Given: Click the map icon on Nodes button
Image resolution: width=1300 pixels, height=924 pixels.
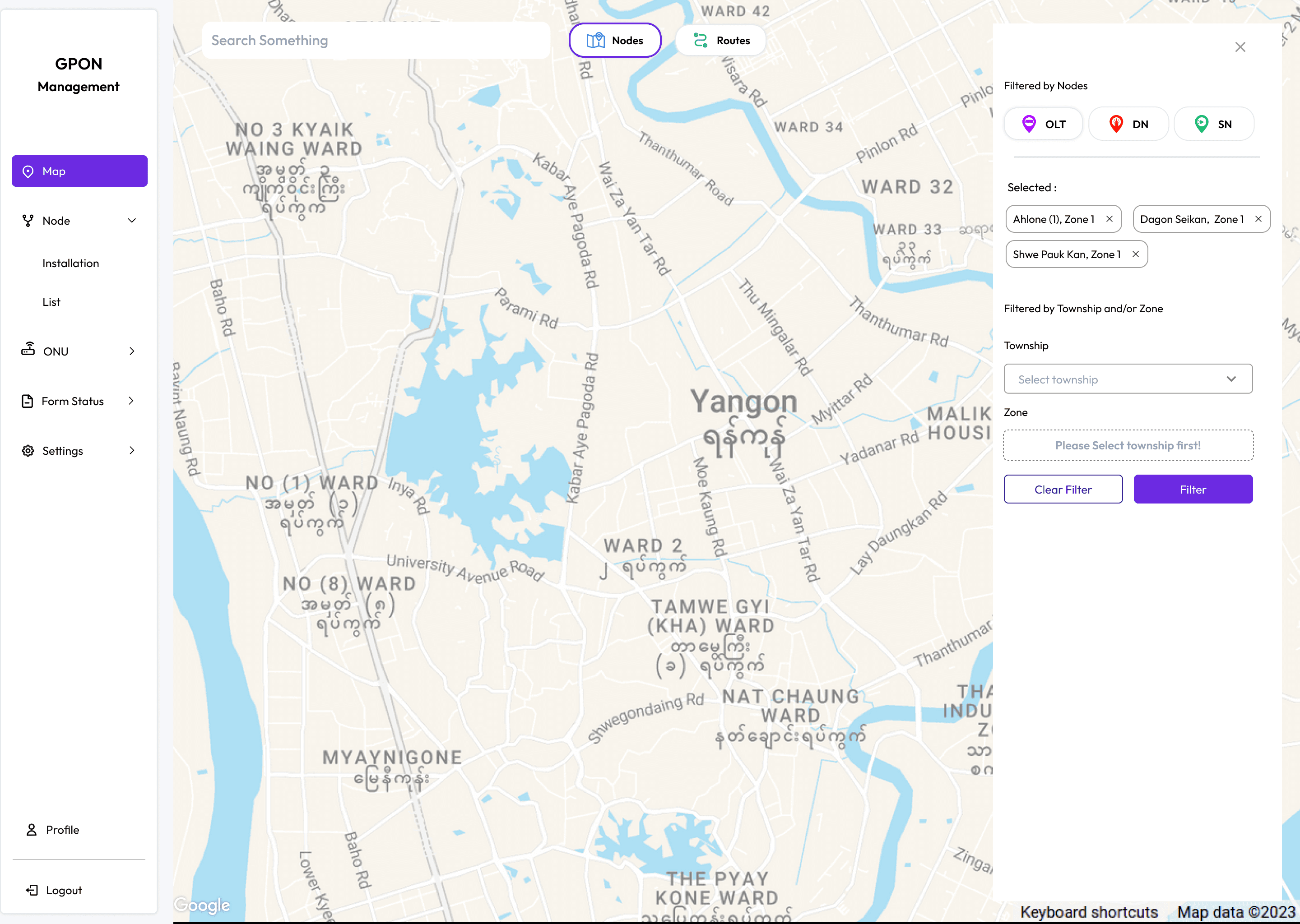Looking at the screenshot, I should (595, 41).
